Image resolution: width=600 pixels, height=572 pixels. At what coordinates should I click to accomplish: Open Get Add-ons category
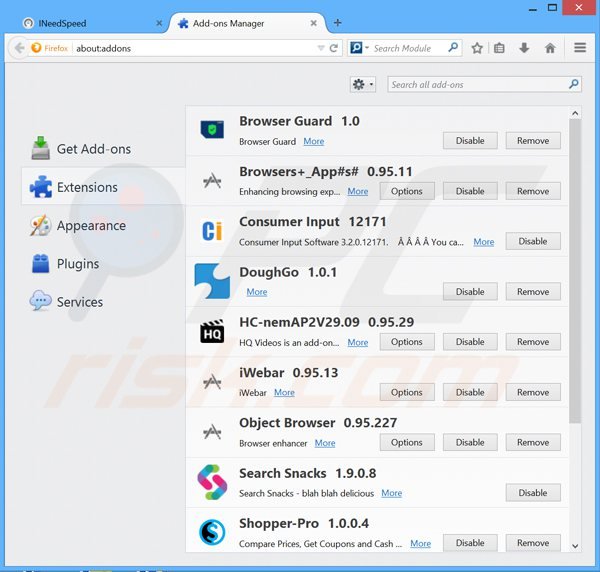[x=93, y=149]
